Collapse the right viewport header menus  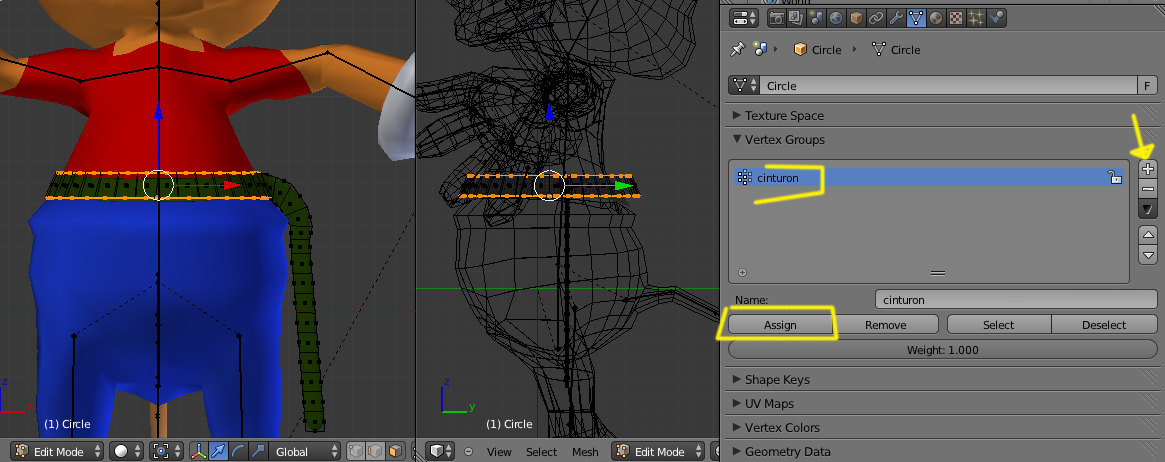[x=468, y=451]
